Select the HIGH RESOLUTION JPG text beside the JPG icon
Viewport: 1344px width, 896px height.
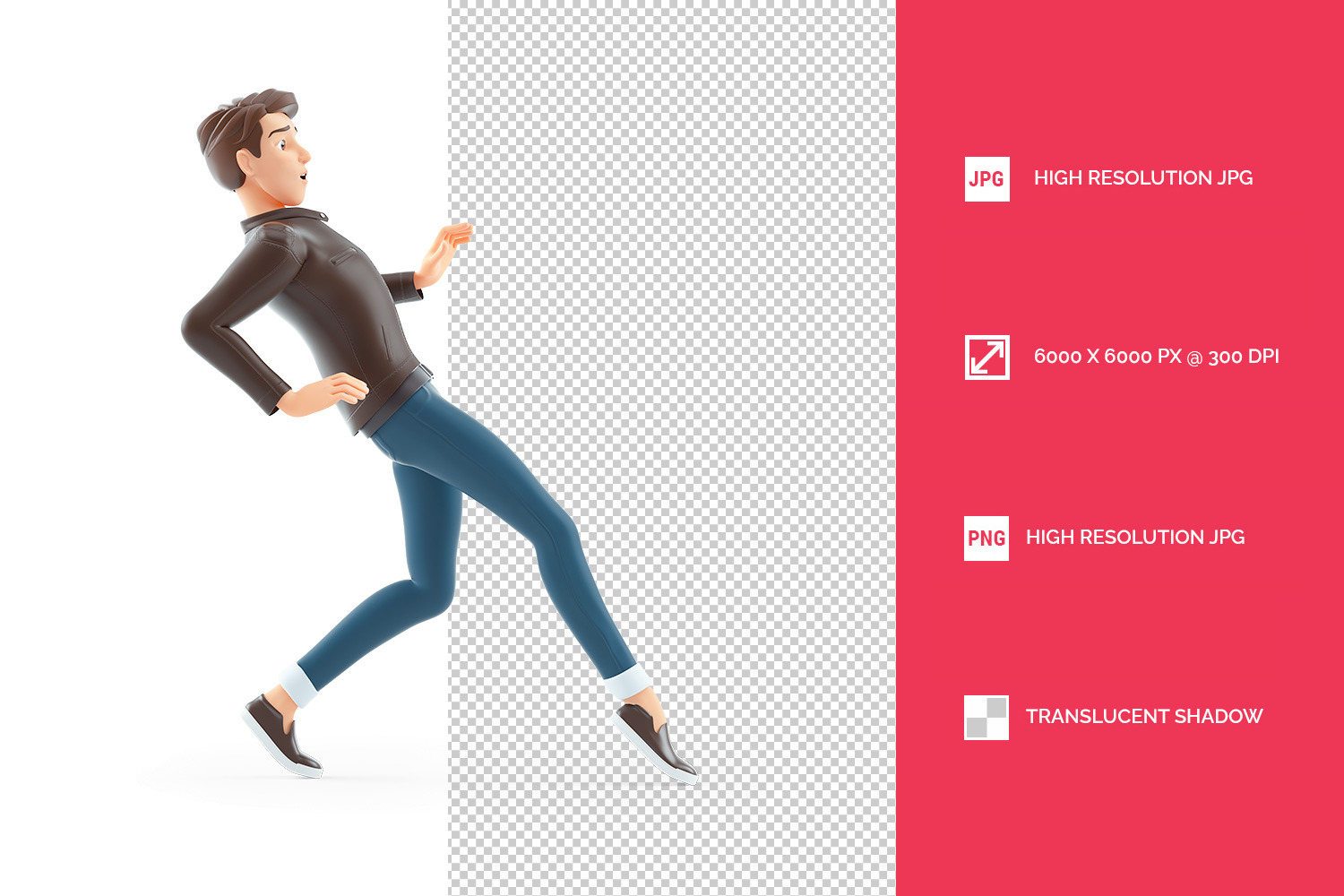click(x=1142, y=178)
